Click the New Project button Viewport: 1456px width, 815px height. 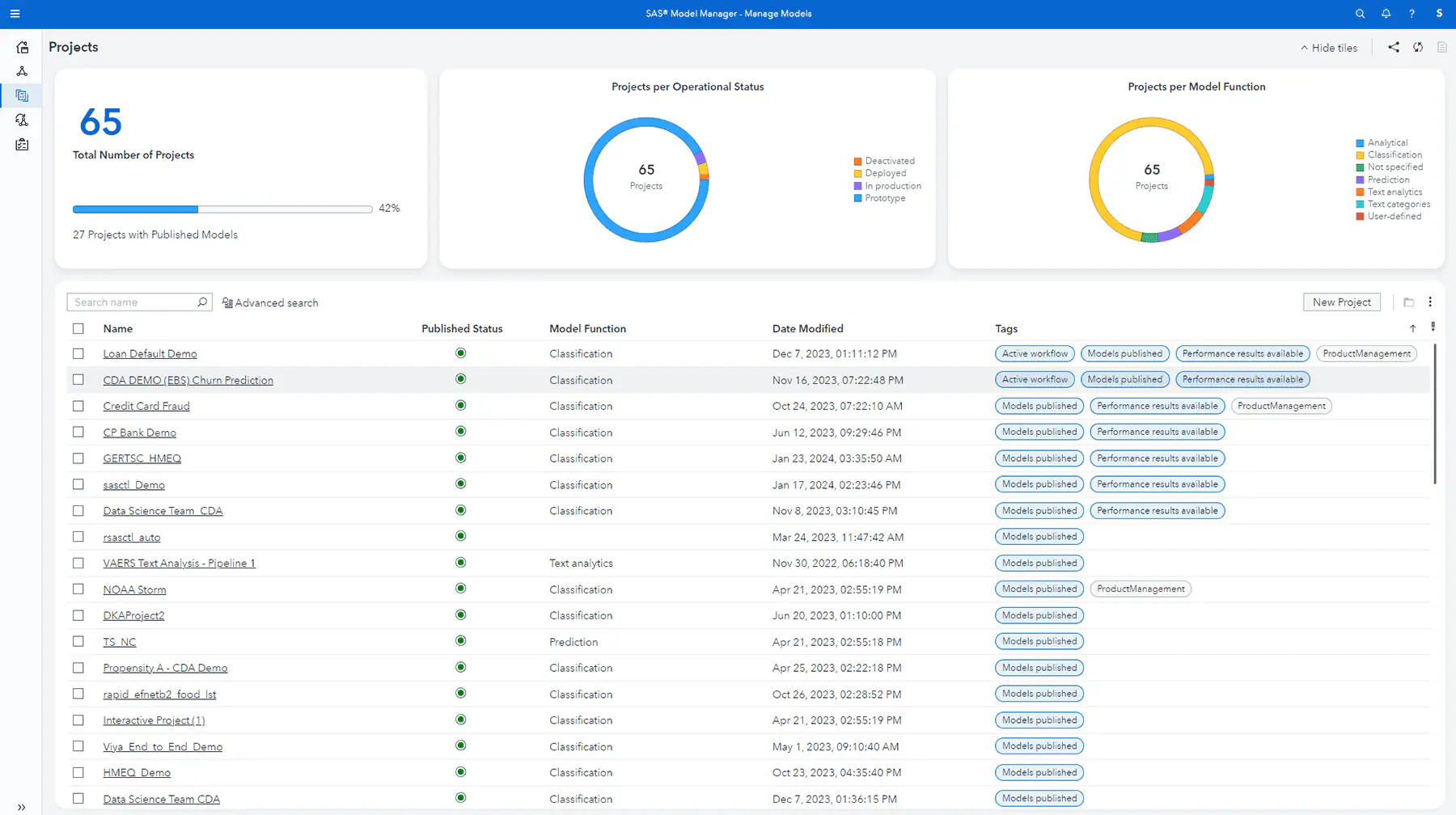coord(1342,302)
